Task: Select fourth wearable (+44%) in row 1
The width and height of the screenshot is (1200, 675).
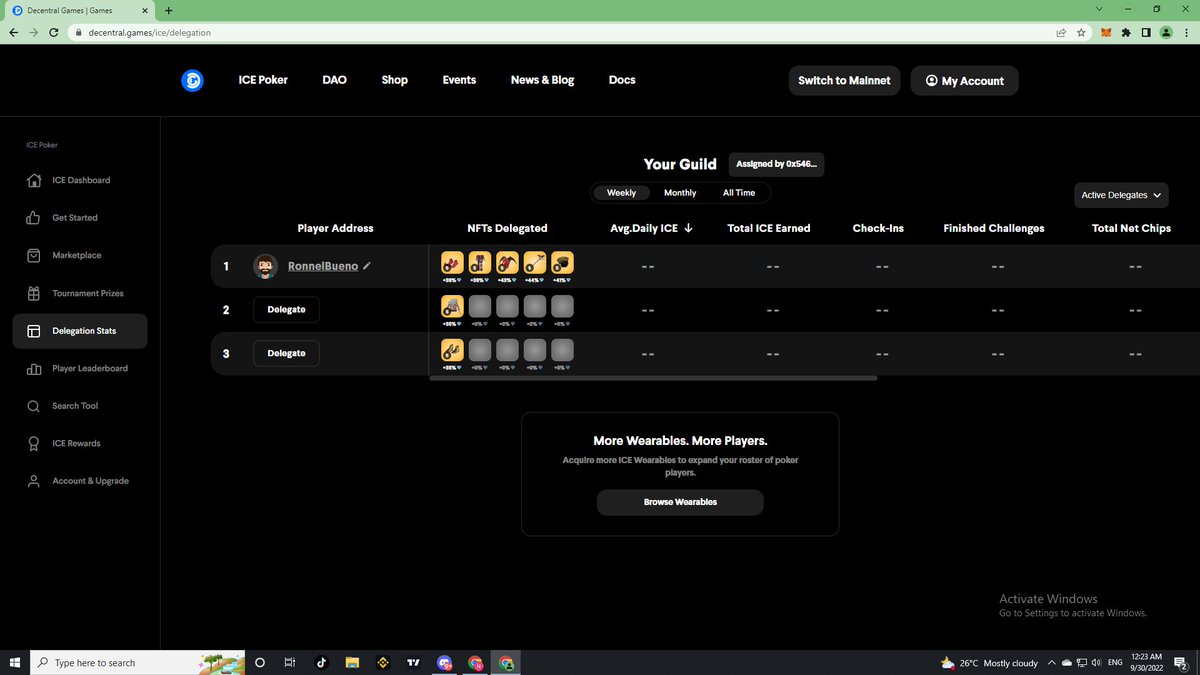Action: click(x=535, y=263)
